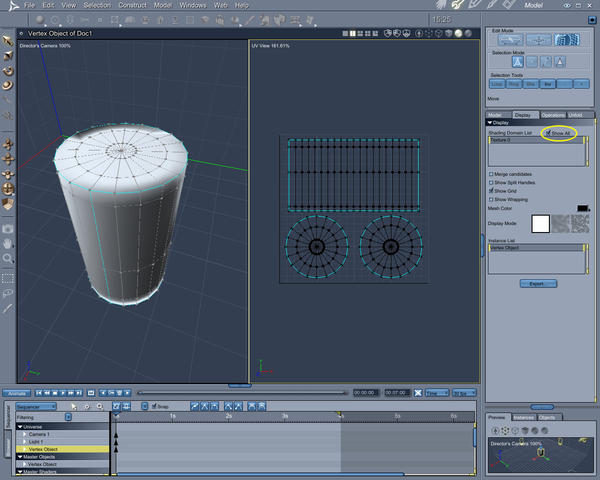Collapse the Master Objects group

click(19, 457)
